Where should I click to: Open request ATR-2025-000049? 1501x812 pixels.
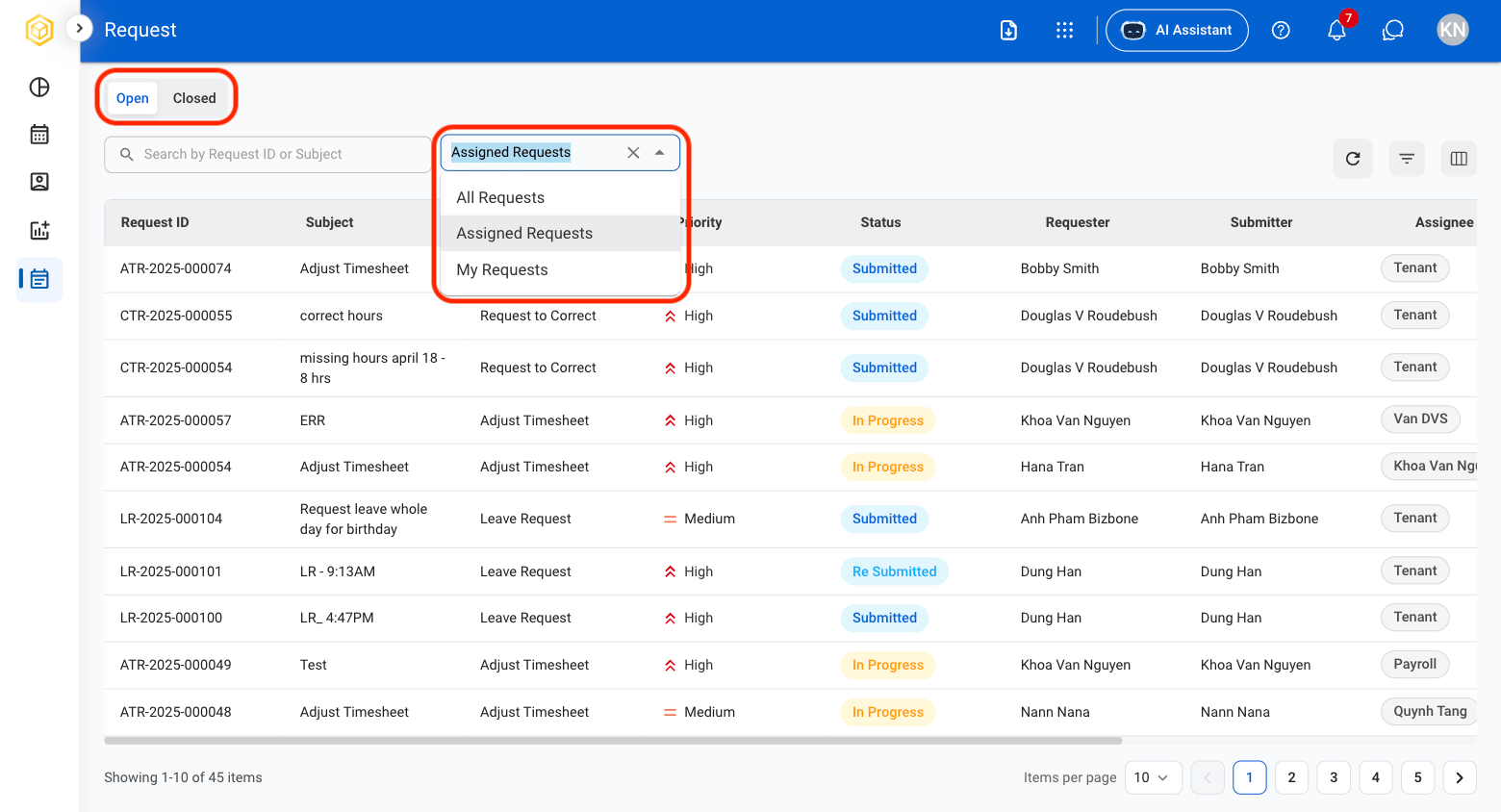(176, 665)
